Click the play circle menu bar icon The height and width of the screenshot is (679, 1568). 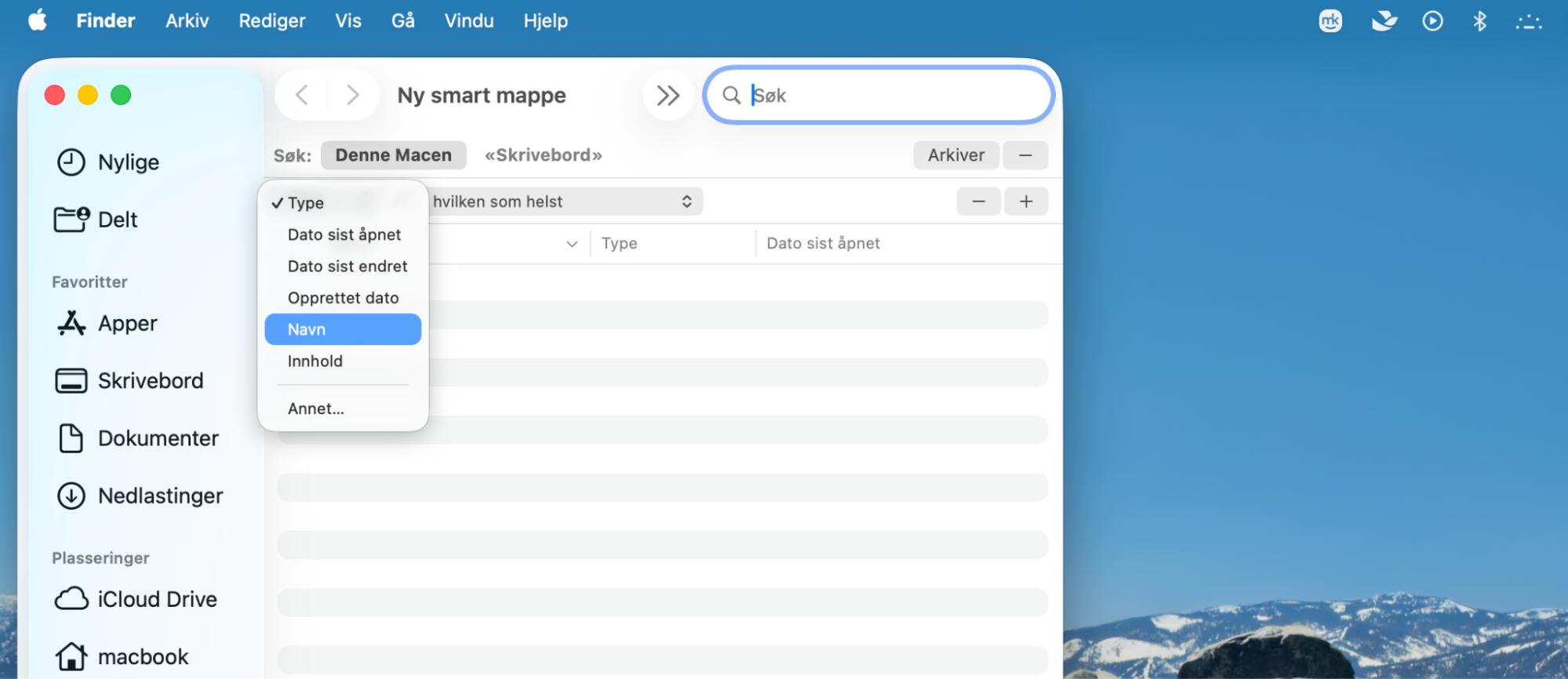coord(1432,21)
